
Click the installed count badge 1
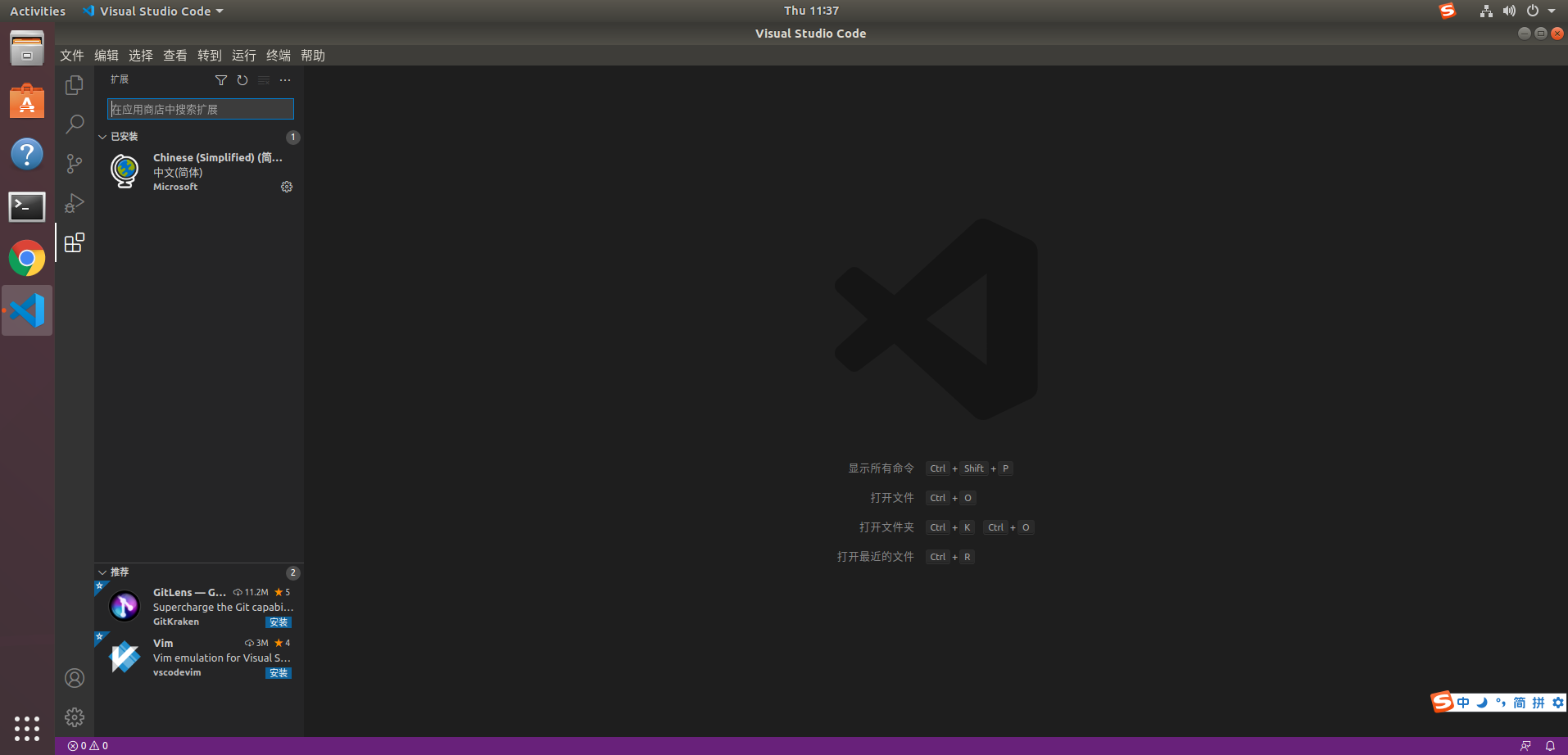tap(293, 137)
